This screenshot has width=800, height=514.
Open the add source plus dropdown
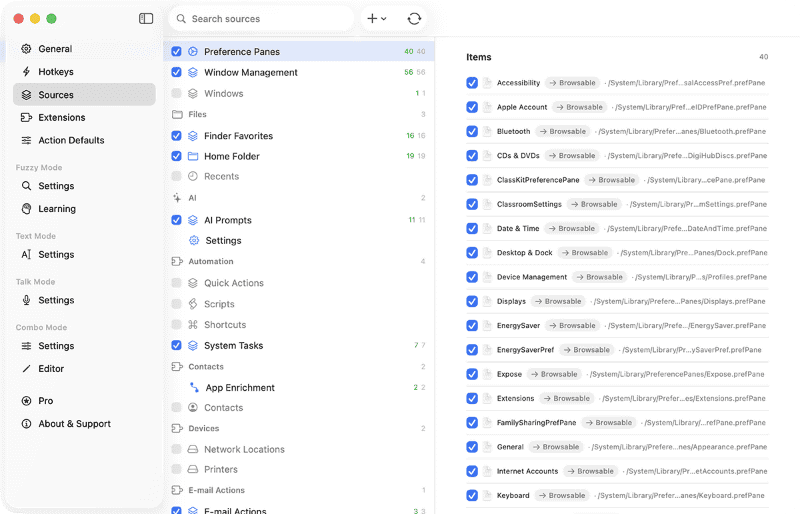click(377, 19)
